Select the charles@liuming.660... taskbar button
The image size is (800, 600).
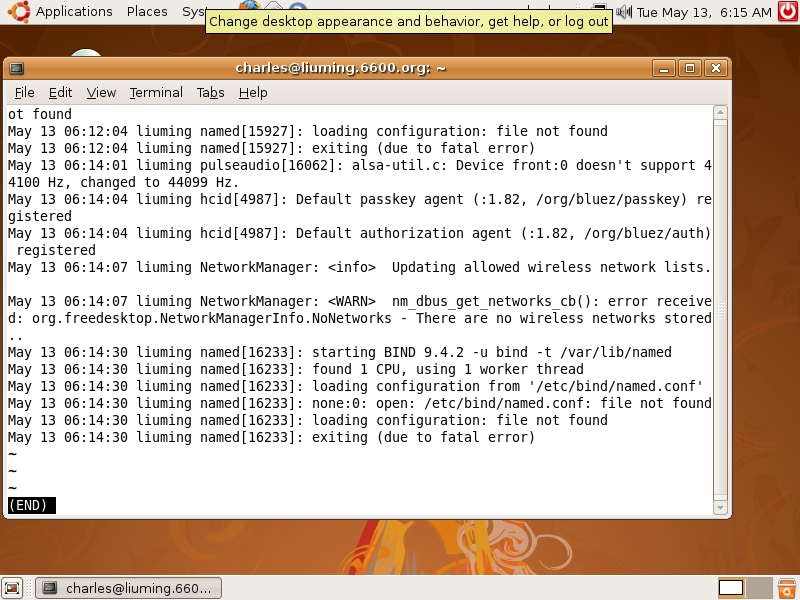tap(129, 588)
